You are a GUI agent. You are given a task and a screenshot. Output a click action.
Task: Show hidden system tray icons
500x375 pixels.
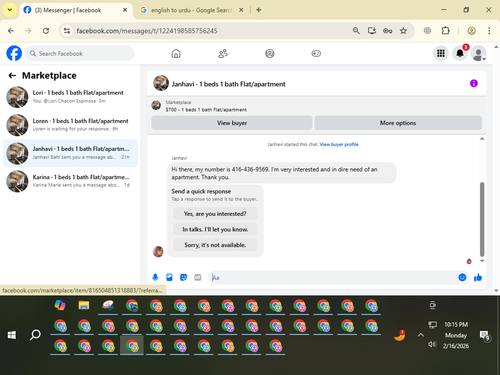point(421,335)
